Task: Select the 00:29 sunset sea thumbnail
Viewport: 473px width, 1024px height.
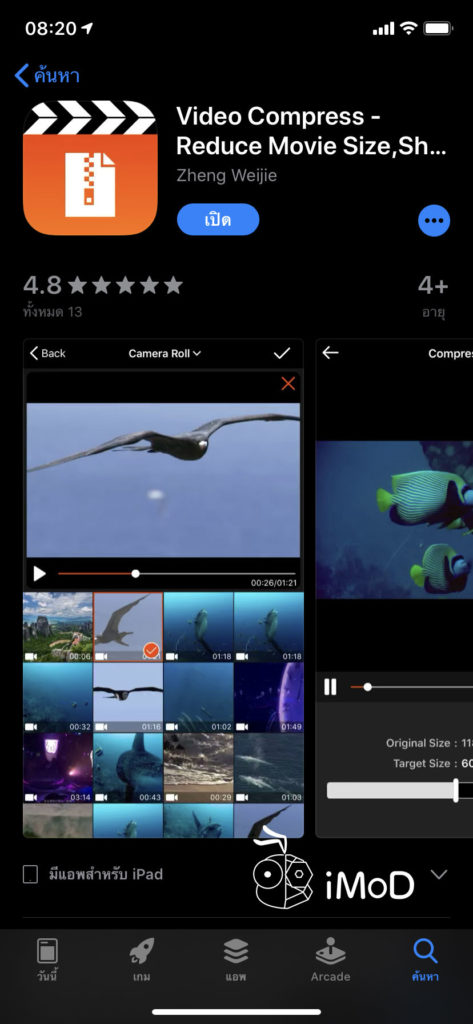Action: pyautogui.click(x=199, y=768)
